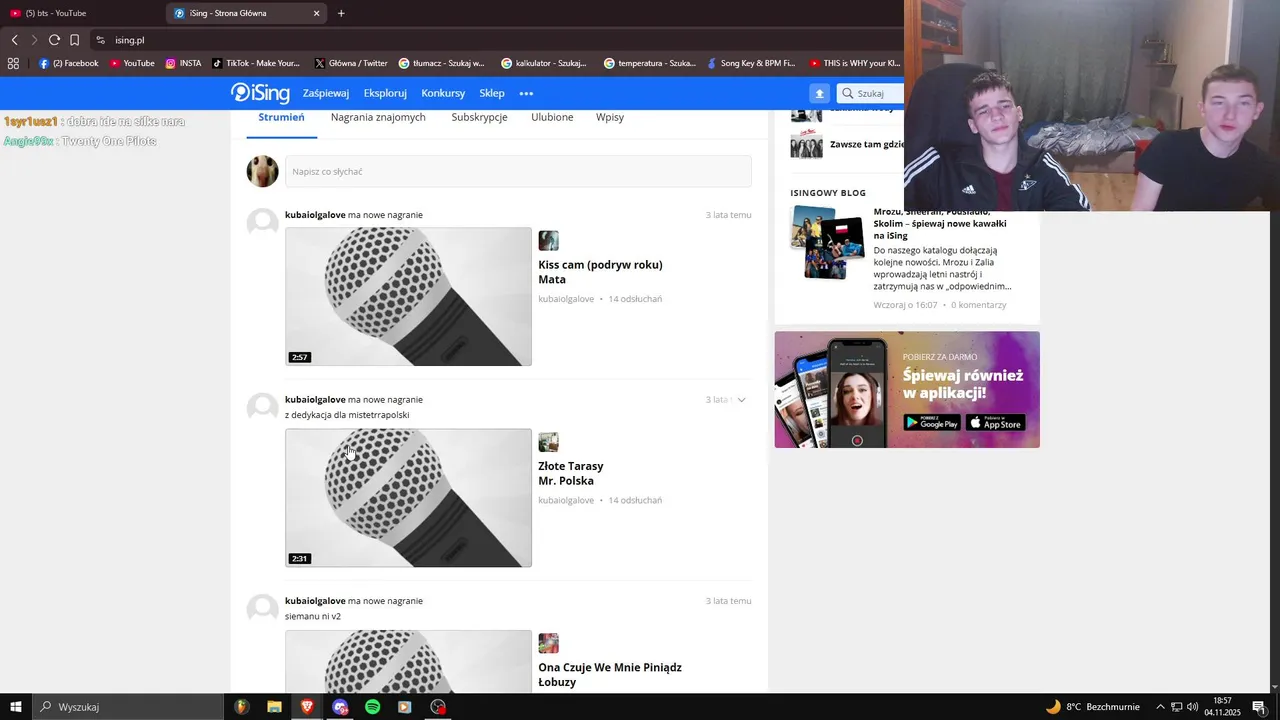Open the notification center icon

pos(1259,707)
